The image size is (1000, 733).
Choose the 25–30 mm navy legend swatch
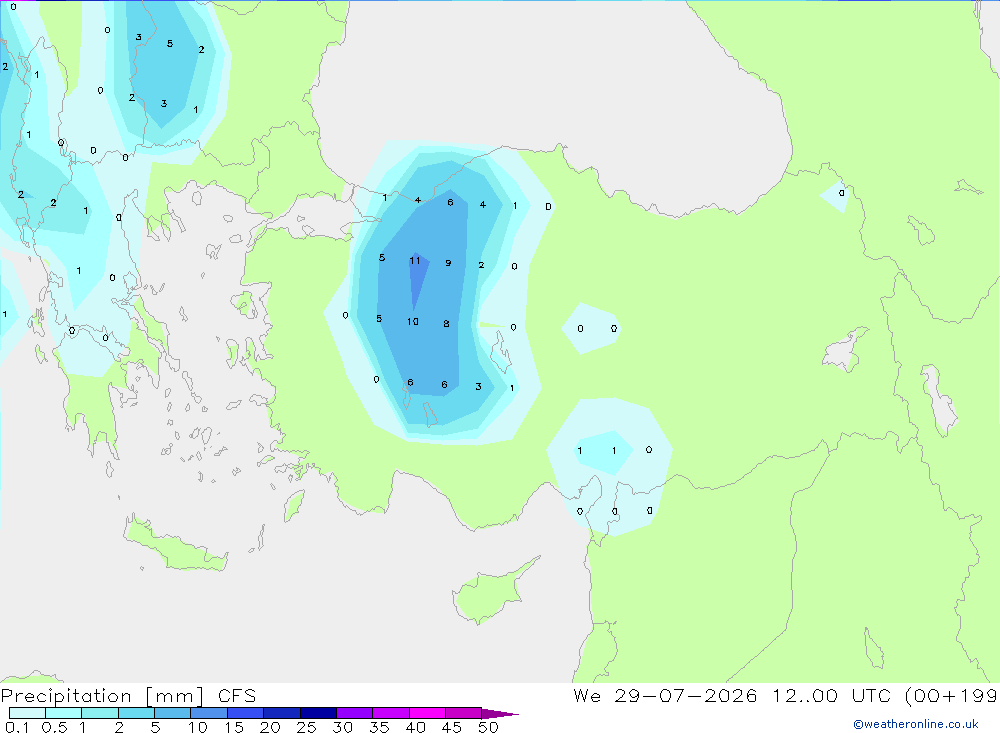(x=318, y=713)
